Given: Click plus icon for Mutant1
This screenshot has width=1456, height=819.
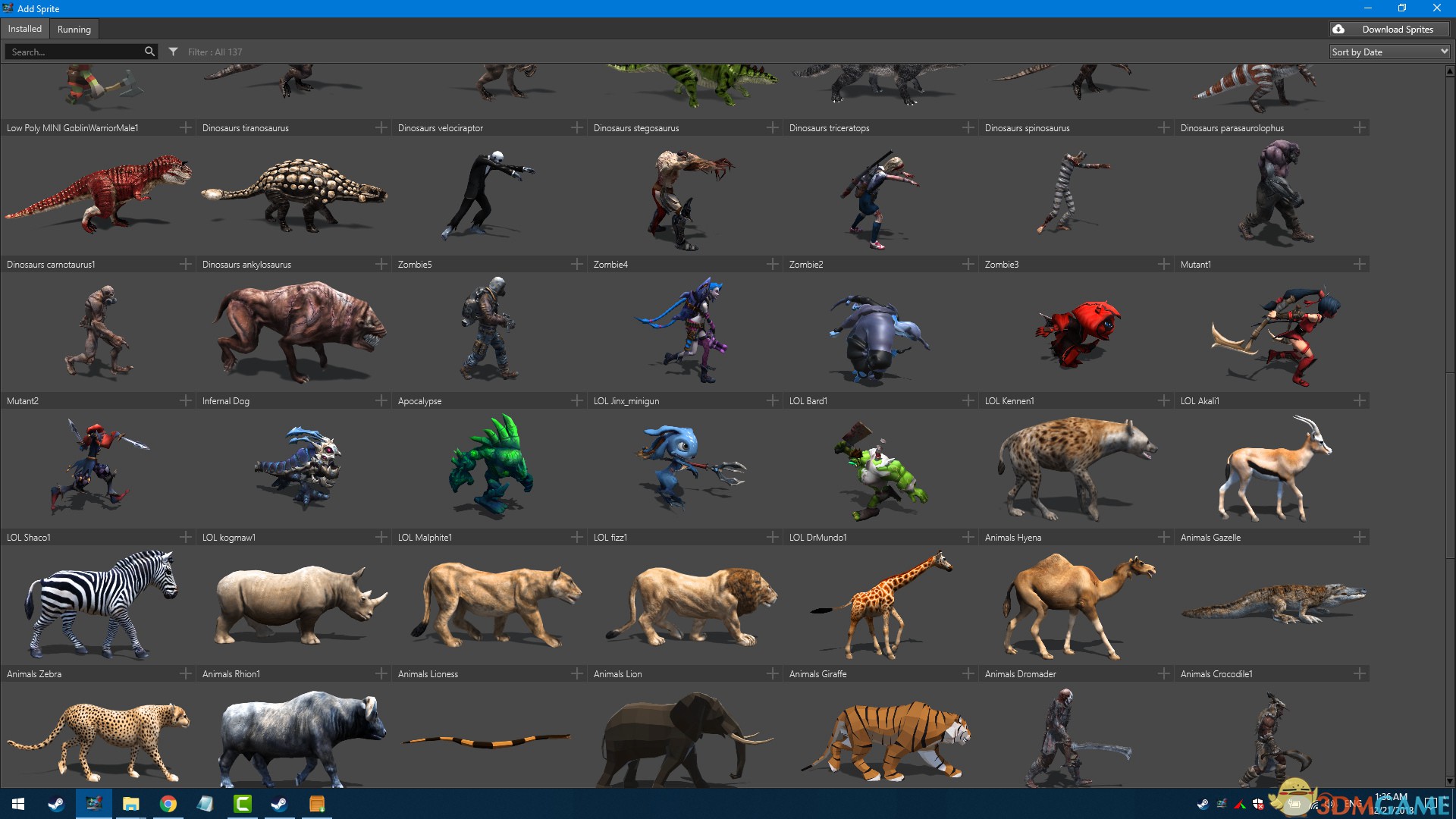Looking at the screenshot, I should 1360,264.
